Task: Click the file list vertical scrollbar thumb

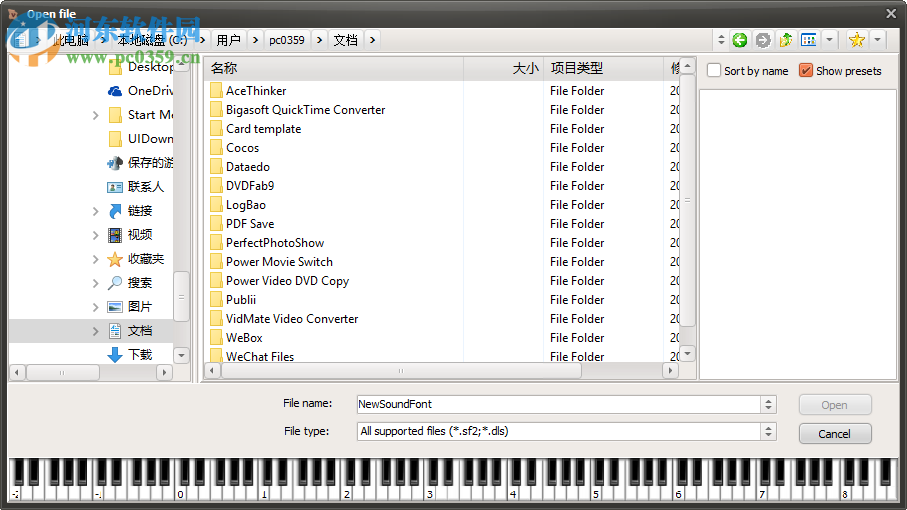Action: (687, 200)
